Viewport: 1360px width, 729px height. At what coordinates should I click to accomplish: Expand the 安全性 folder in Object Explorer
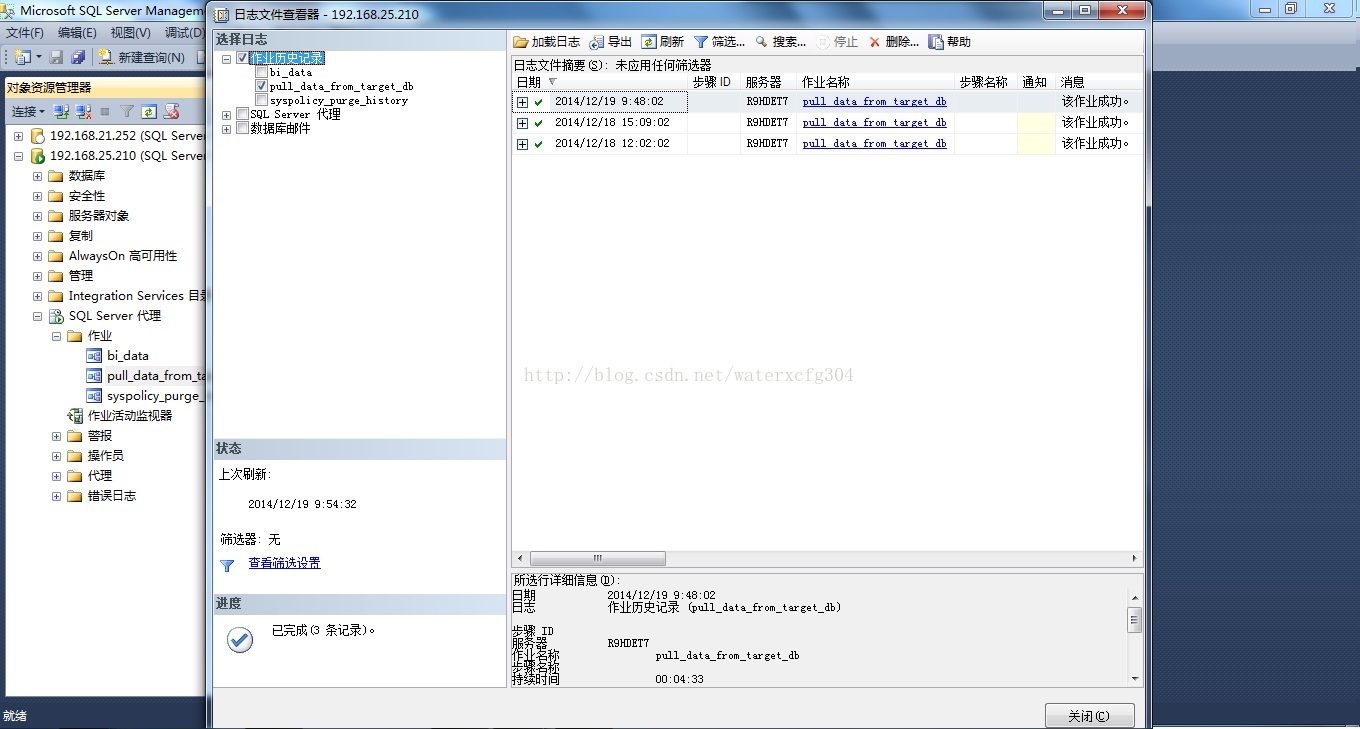[38, 196]
